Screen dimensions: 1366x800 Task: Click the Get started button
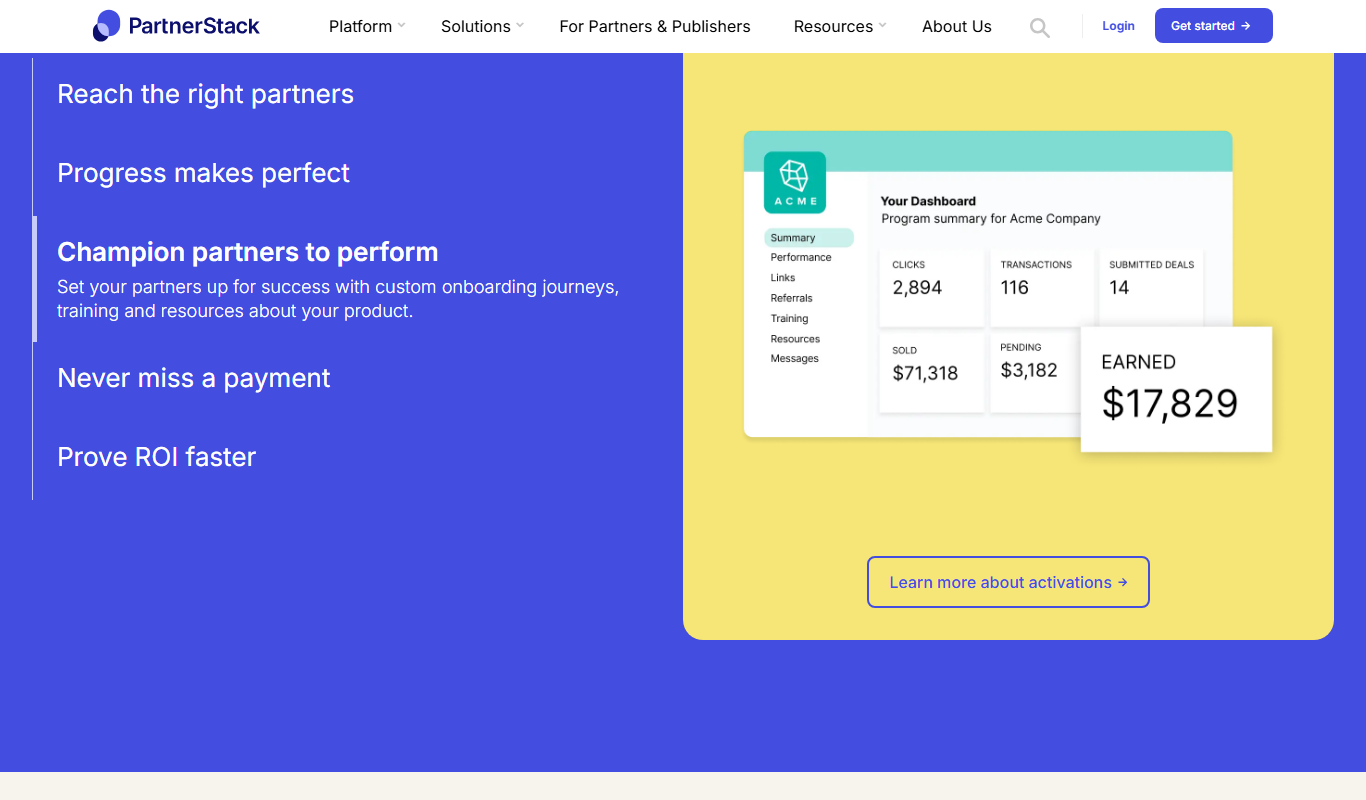[1213, 26]
